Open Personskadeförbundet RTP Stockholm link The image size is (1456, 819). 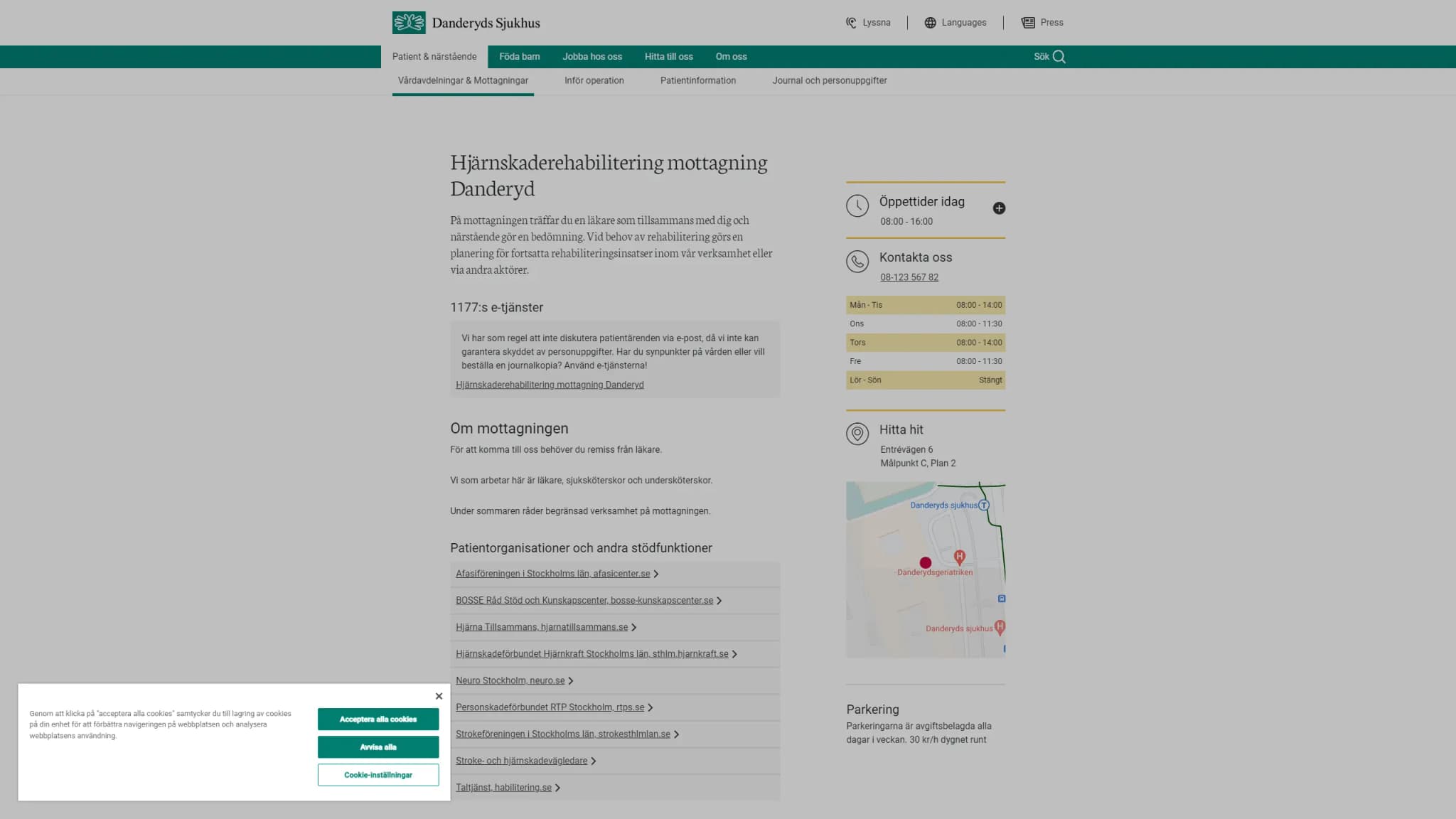click(x=550, y=707)
